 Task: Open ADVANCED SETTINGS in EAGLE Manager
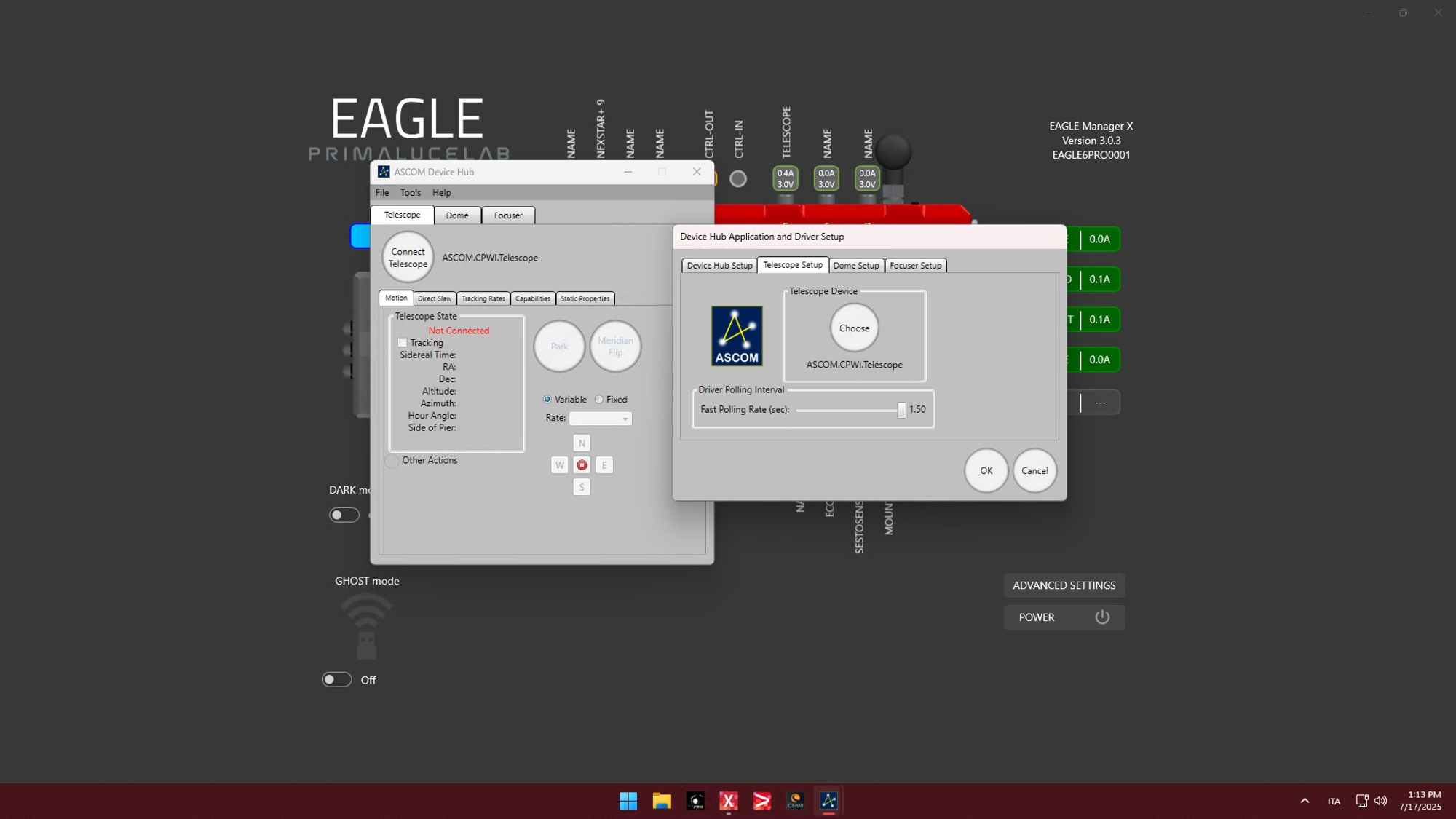(1064, 585)
